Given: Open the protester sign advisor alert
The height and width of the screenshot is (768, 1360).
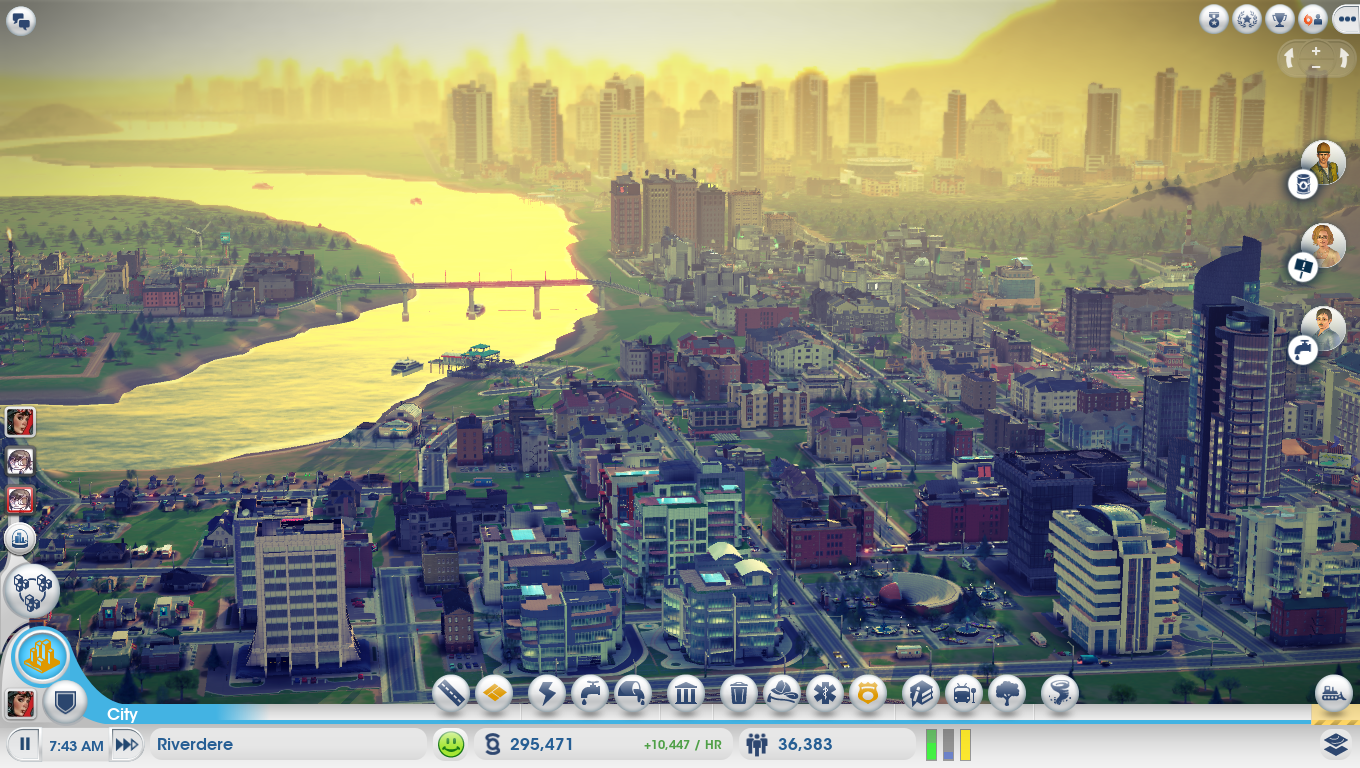Looking at the screenshot, I should pos(1303,267).
